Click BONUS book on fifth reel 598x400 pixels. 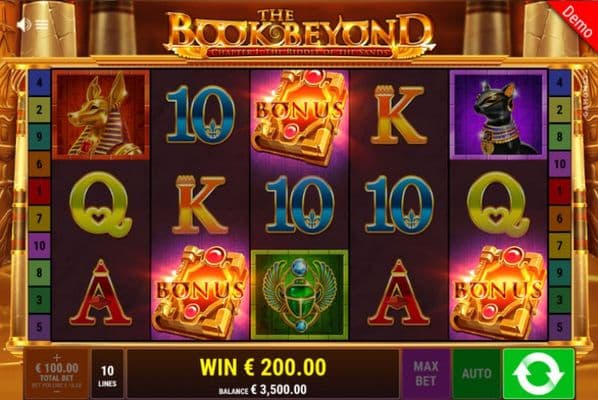tap(498, 293)
